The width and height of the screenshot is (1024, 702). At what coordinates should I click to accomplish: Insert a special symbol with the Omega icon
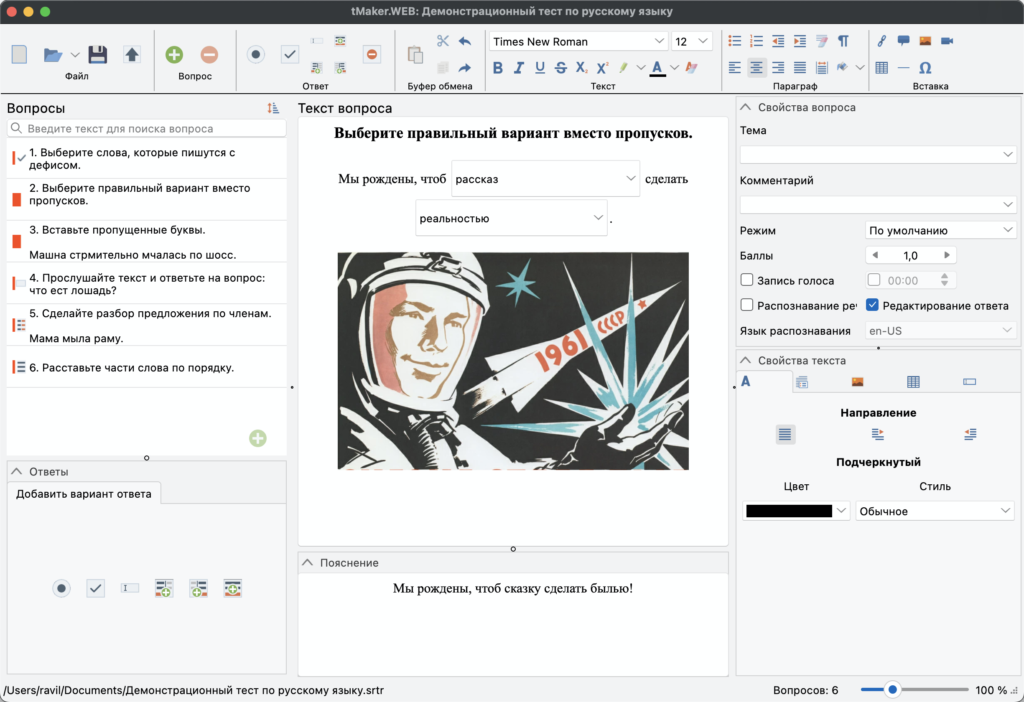pos(925,68)
